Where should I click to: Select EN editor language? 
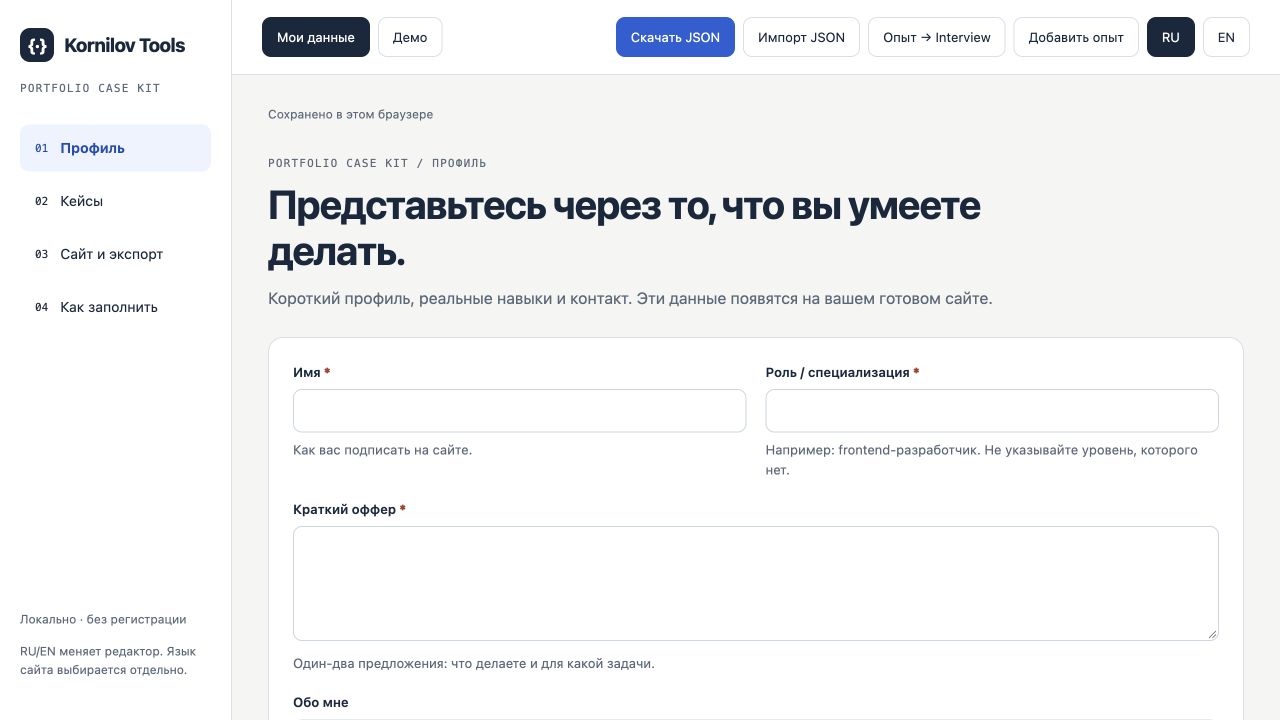1226,37
